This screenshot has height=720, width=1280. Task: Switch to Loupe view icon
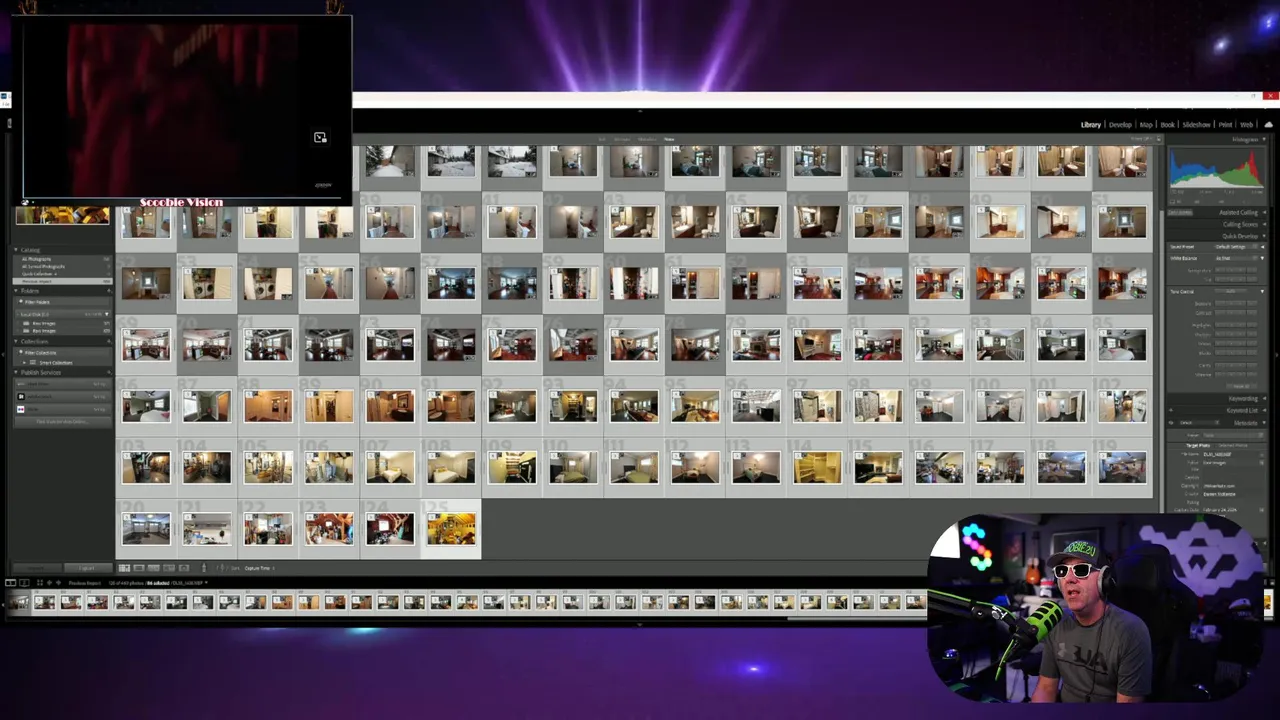pyautogui.click(x=139, y=568)
